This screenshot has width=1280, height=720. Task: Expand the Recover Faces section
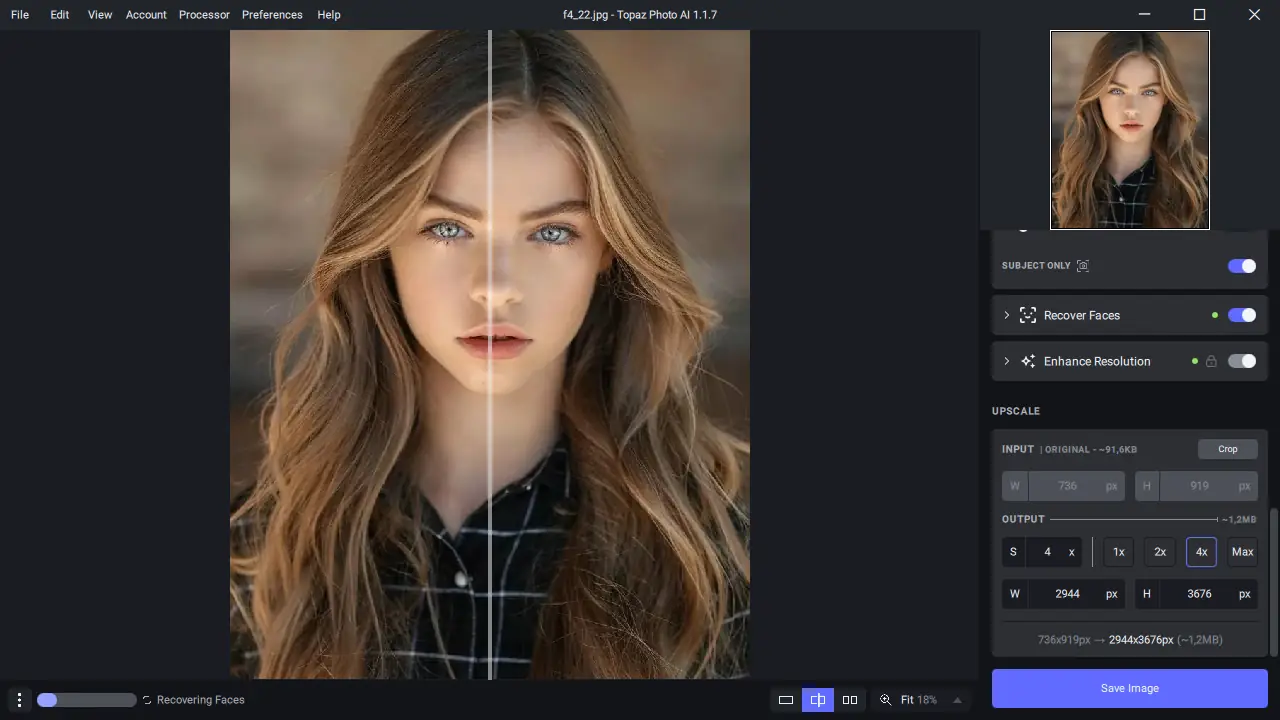pos(1007,315)
